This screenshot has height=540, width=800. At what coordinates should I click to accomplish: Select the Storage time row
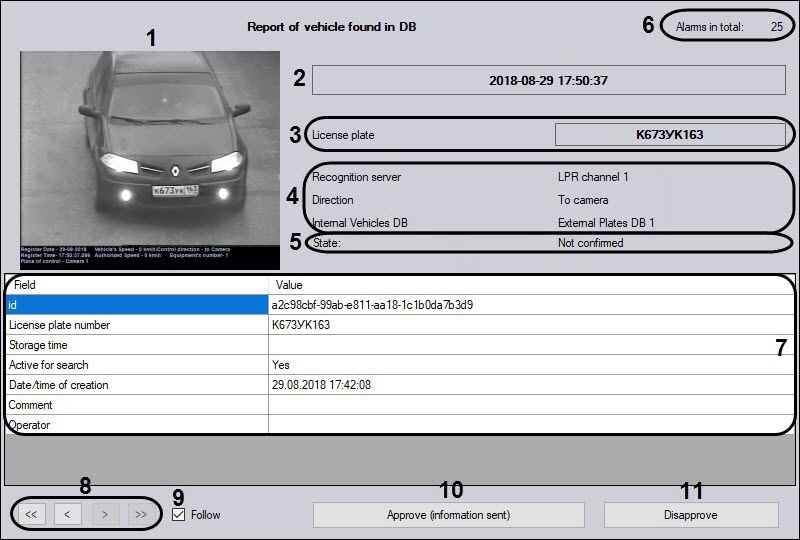(136, 345)
